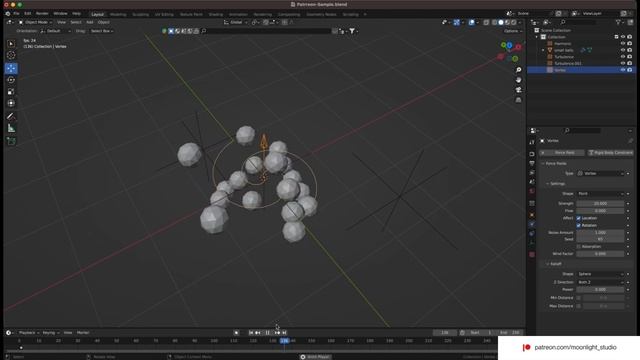Open the Physics properties tab
Image resolution: width=640 pixels, height=360 pixels.
(532, 224)
